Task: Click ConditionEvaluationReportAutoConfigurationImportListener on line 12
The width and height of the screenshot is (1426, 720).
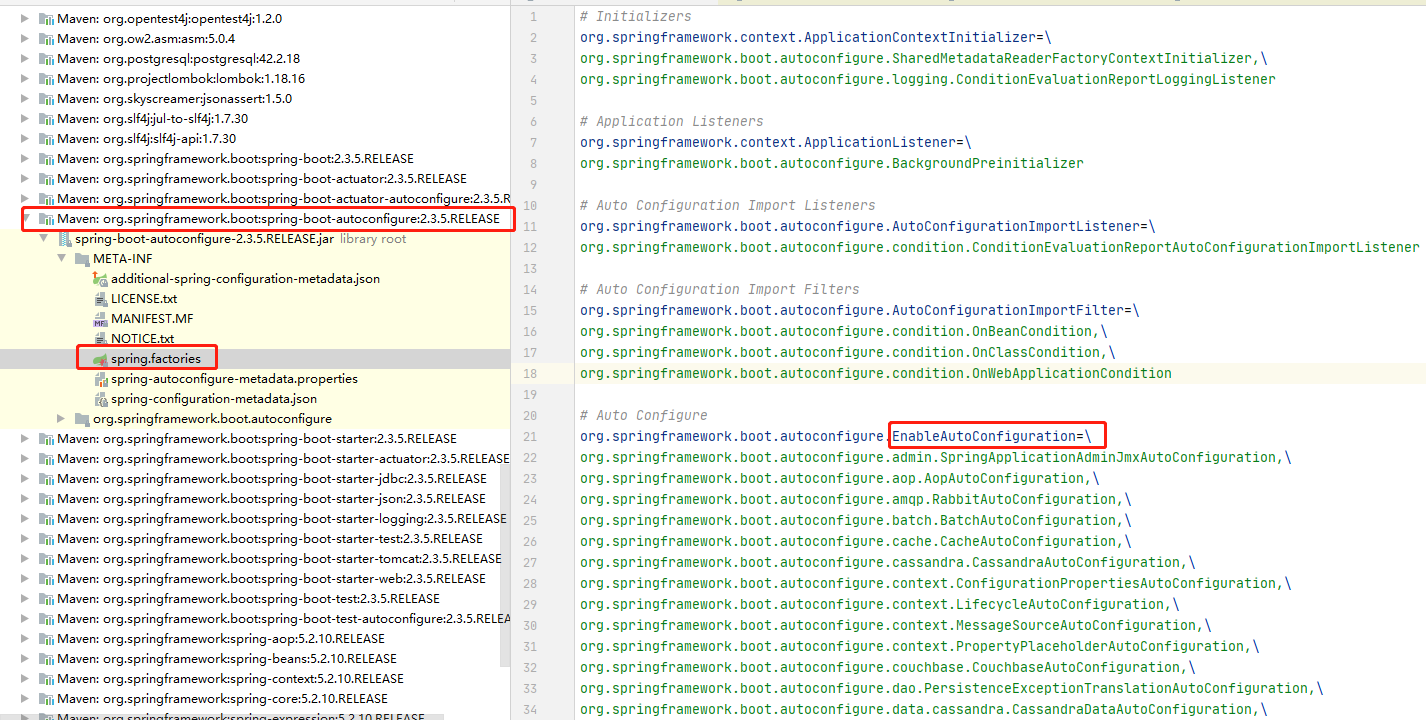Action: [1196, 247]
